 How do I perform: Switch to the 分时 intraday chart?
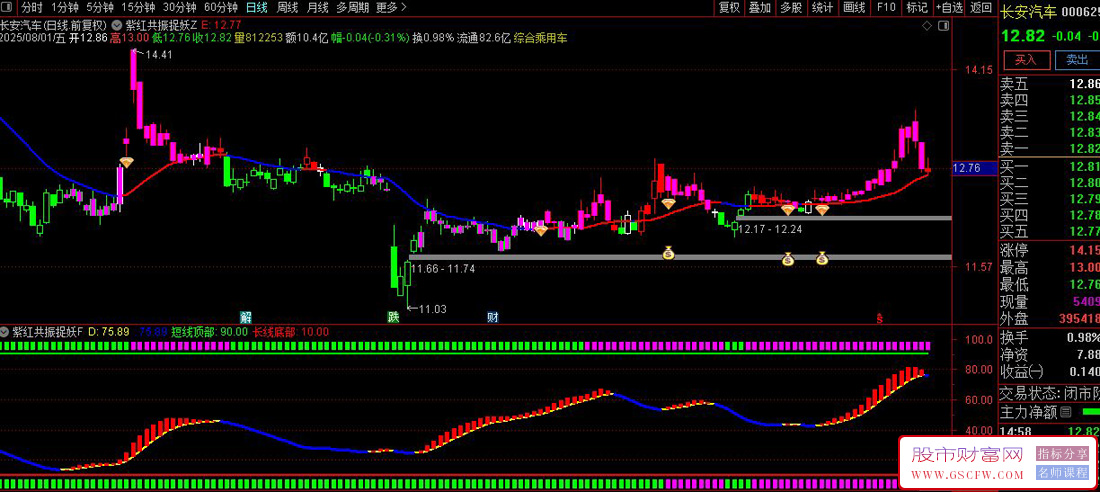[32, 8]
